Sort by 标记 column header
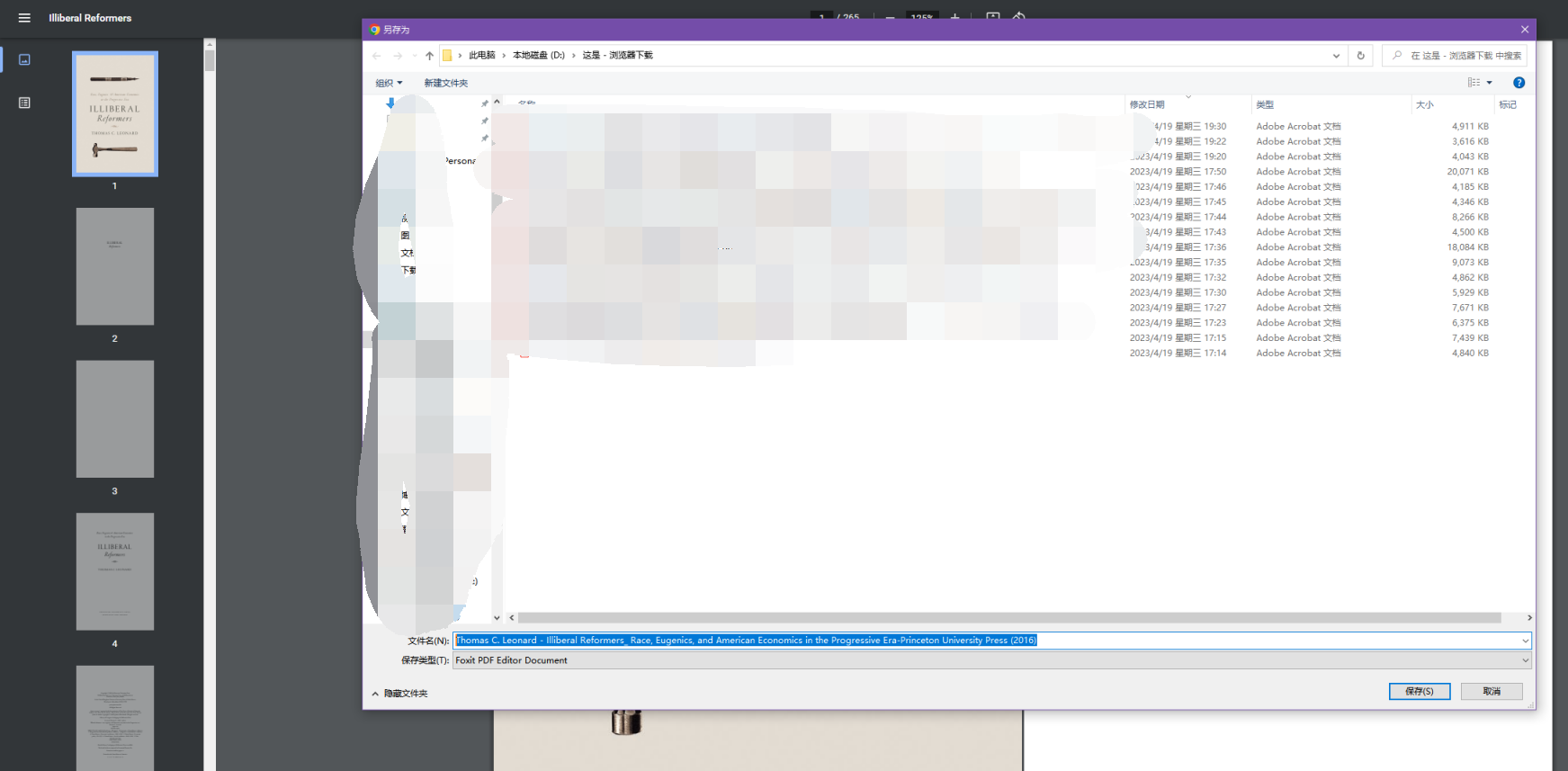Image resolution: width=1568 pixels, height=771 pixels. tap(1513, 104)
